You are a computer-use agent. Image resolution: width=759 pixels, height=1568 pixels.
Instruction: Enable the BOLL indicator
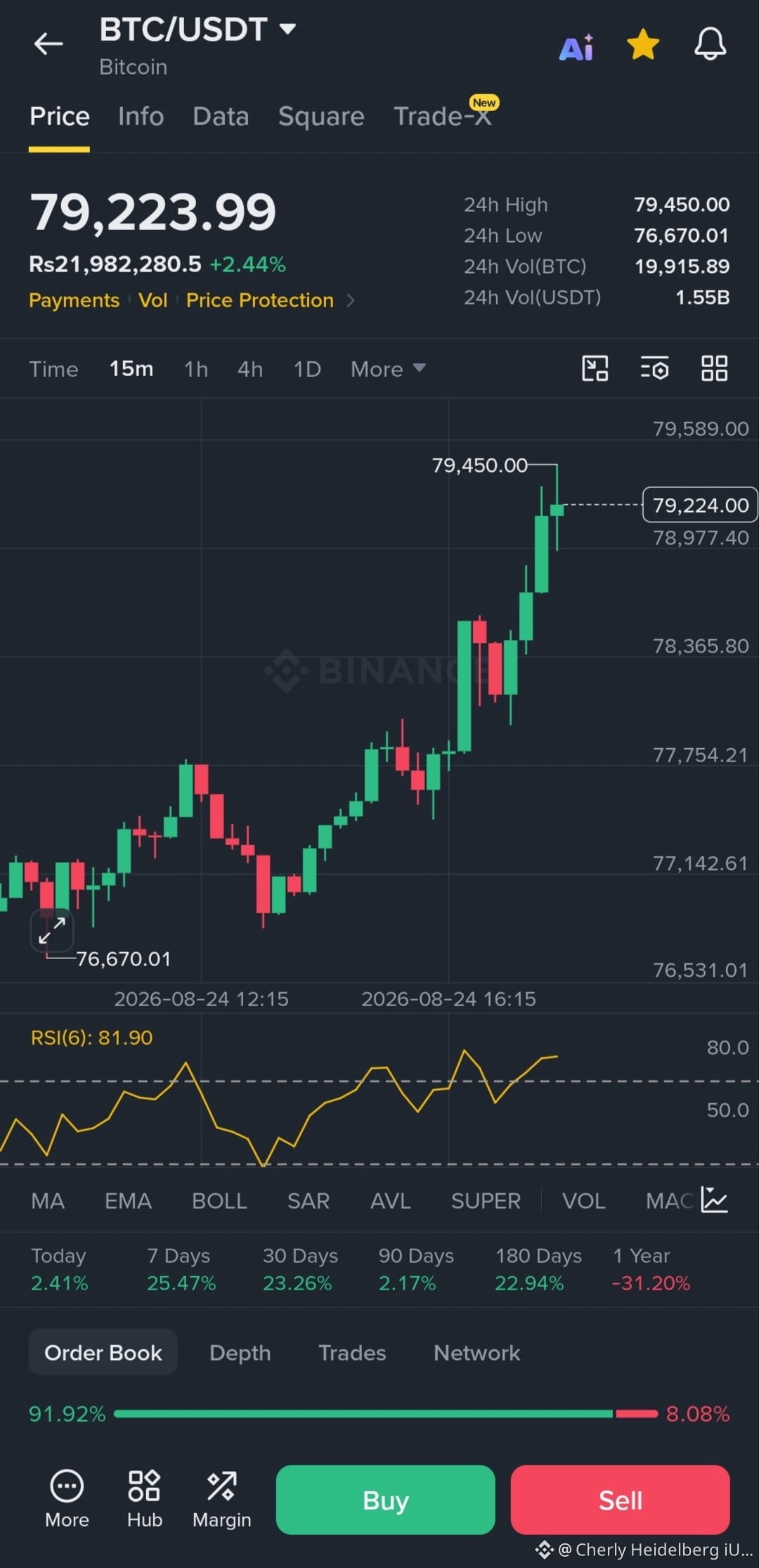pos(219,1201)
